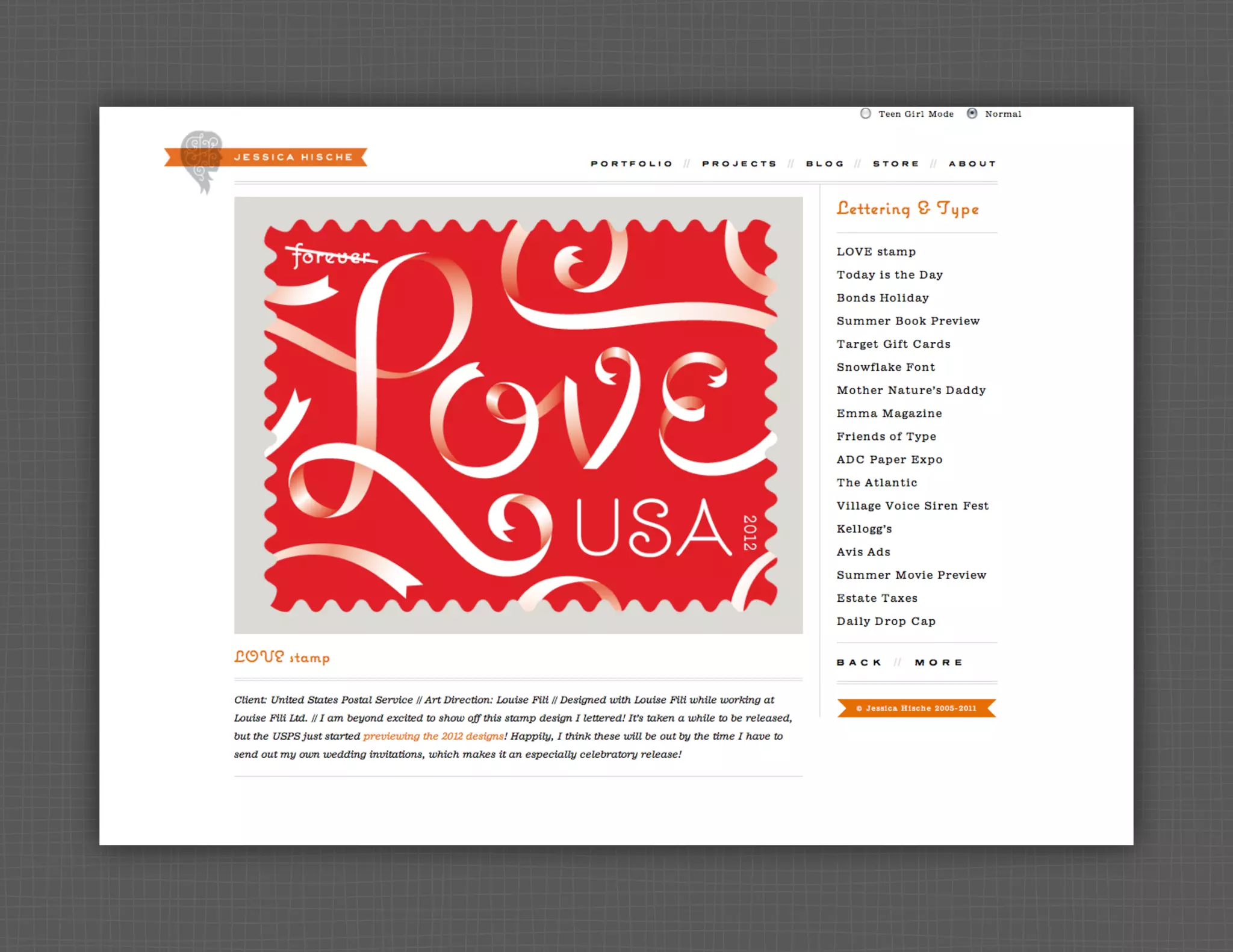
Task: Open the Projects menu item
Action: coord(739,164)
